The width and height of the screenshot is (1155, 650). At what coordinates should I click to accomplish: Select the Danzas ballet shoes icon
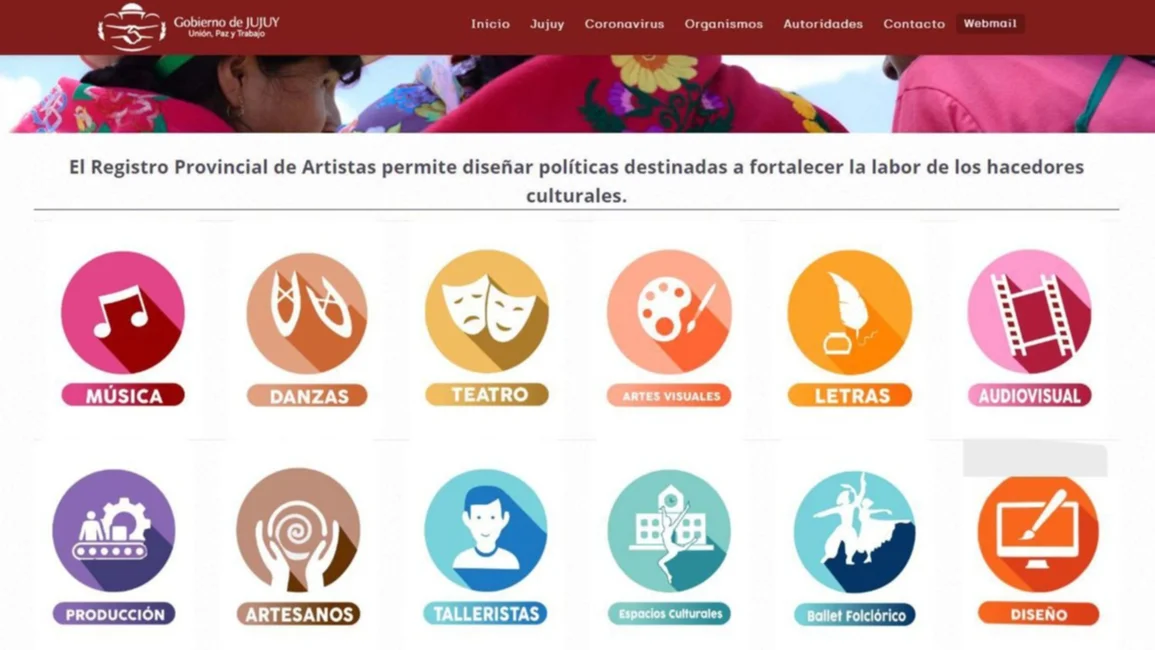tap(307, 313)
